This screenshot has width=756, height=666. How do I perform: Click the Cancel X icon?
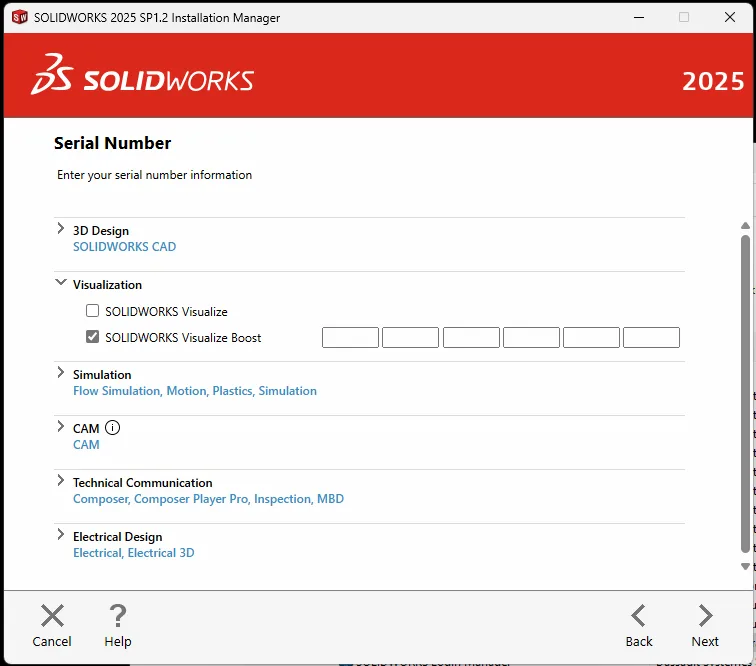tap(52, 616)
